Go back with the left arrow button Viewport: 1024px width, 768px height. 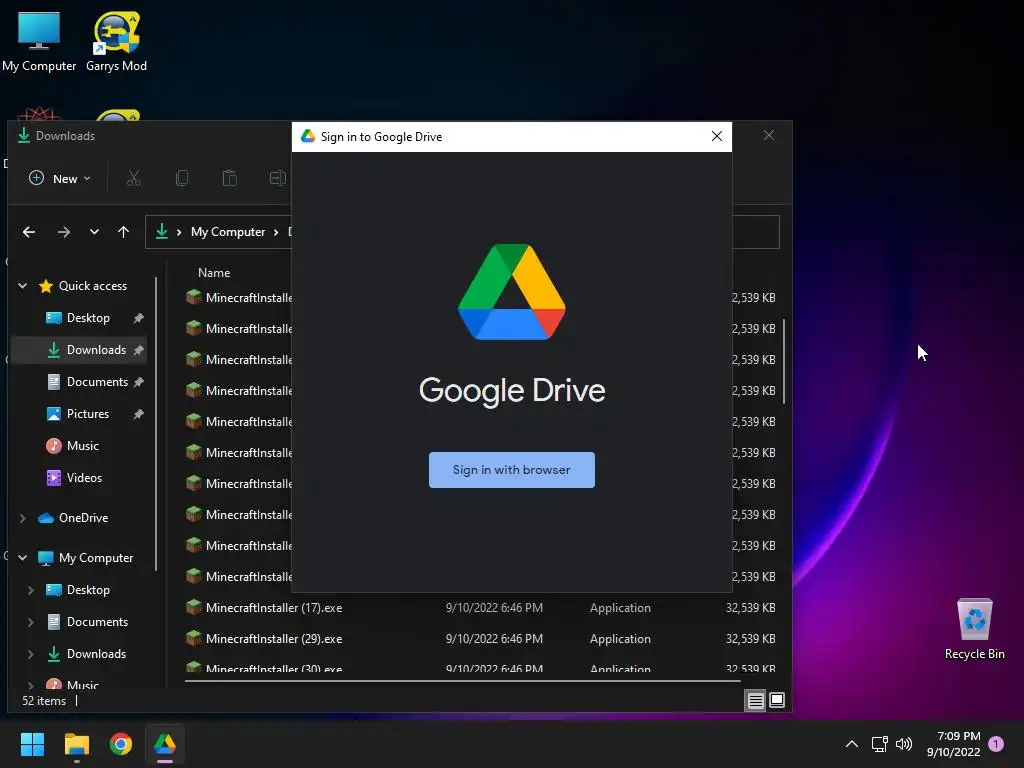click(29, 232)
